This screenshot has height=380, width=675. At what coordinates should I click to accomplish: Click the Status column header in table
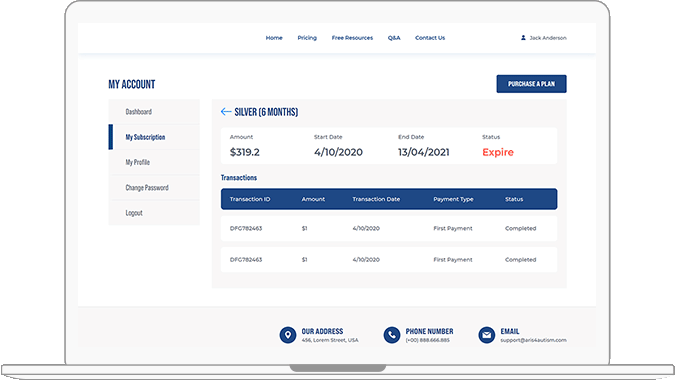(x=514, y=199)
